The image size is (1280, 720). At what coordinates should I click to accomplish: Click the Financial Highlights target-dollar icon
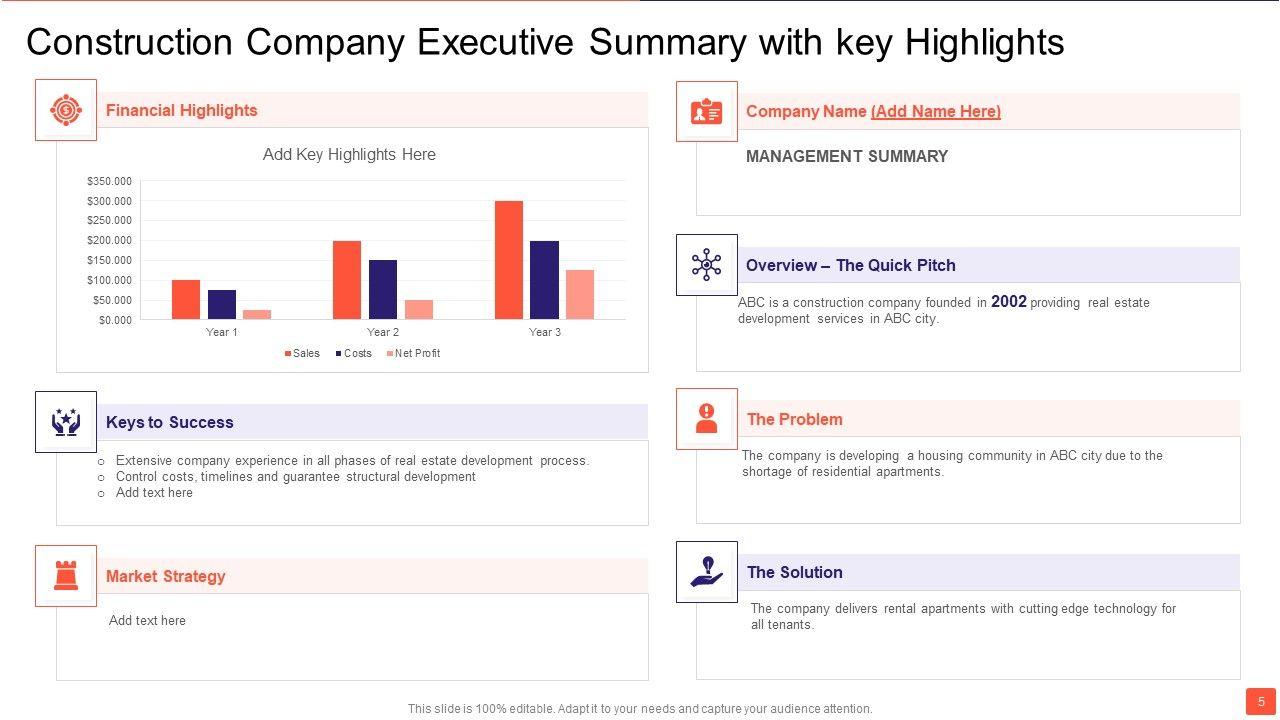(x=66, y=110)
